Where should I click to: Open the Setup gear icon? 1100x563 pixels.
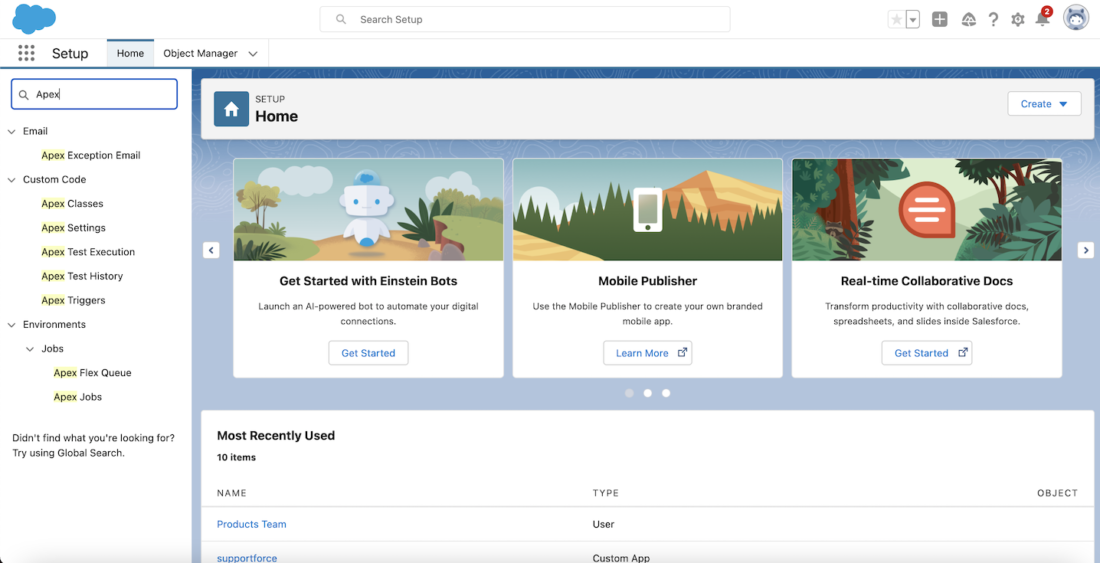pos(1017,20)
